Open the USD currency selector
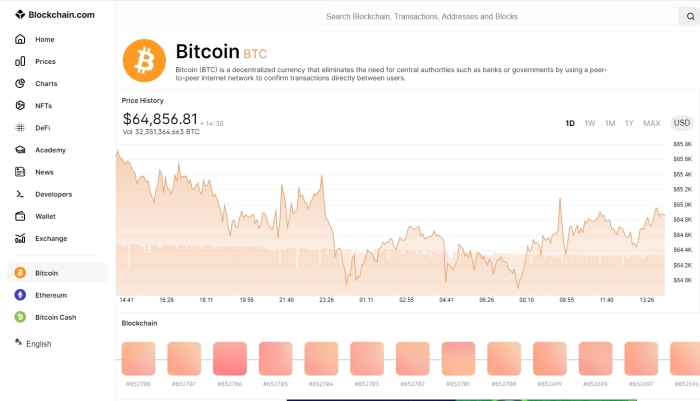This screenshot has height=401, width=700. coord(681,123)
